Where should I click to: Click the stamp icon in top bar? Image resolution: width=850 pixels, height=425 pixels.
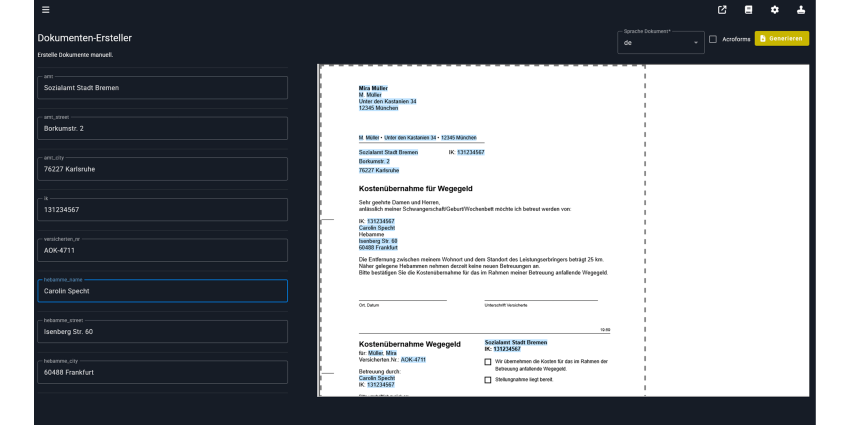coord(801,10)
